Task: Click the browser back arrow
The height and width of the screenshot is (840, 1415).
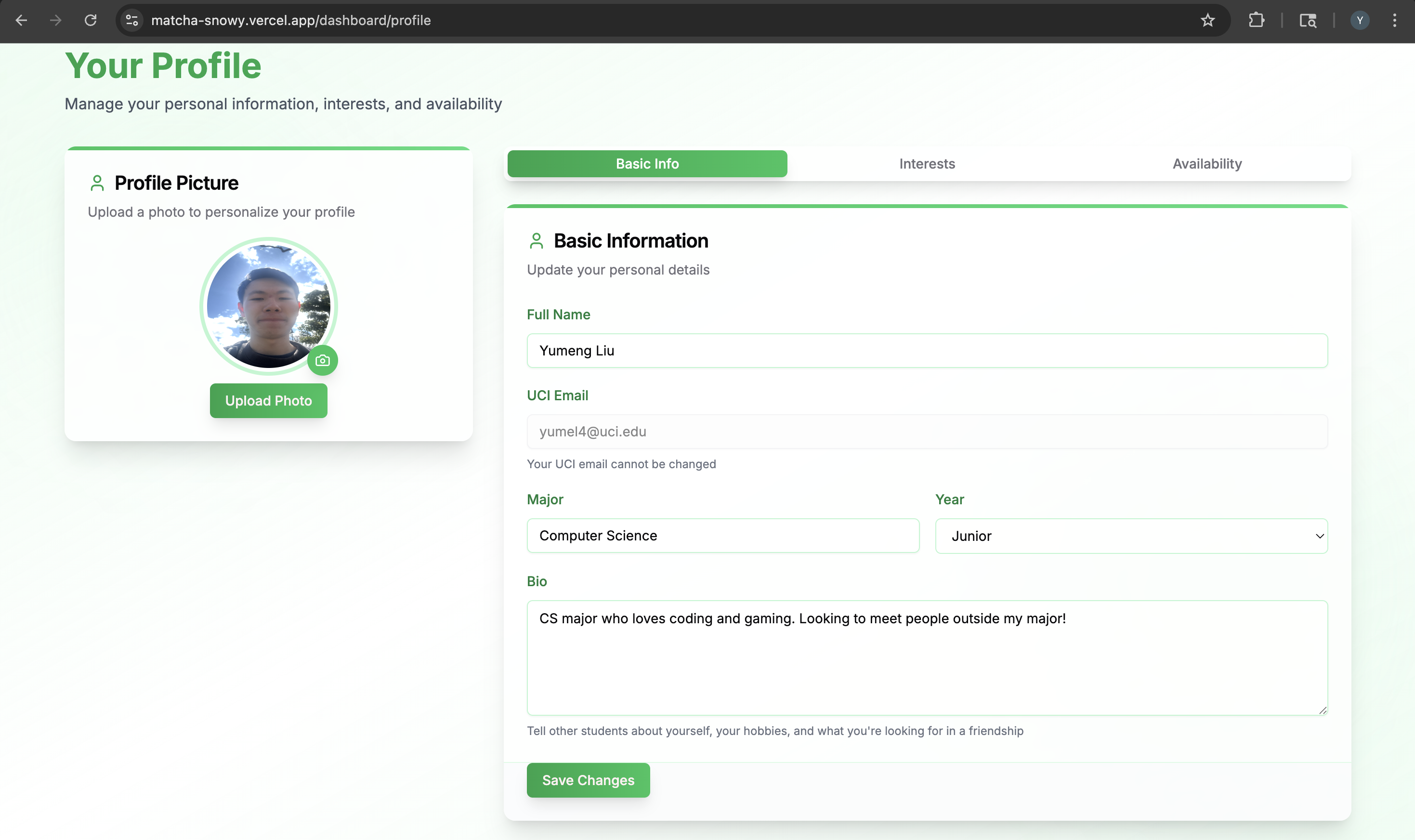Action: [x=22, y=20]
